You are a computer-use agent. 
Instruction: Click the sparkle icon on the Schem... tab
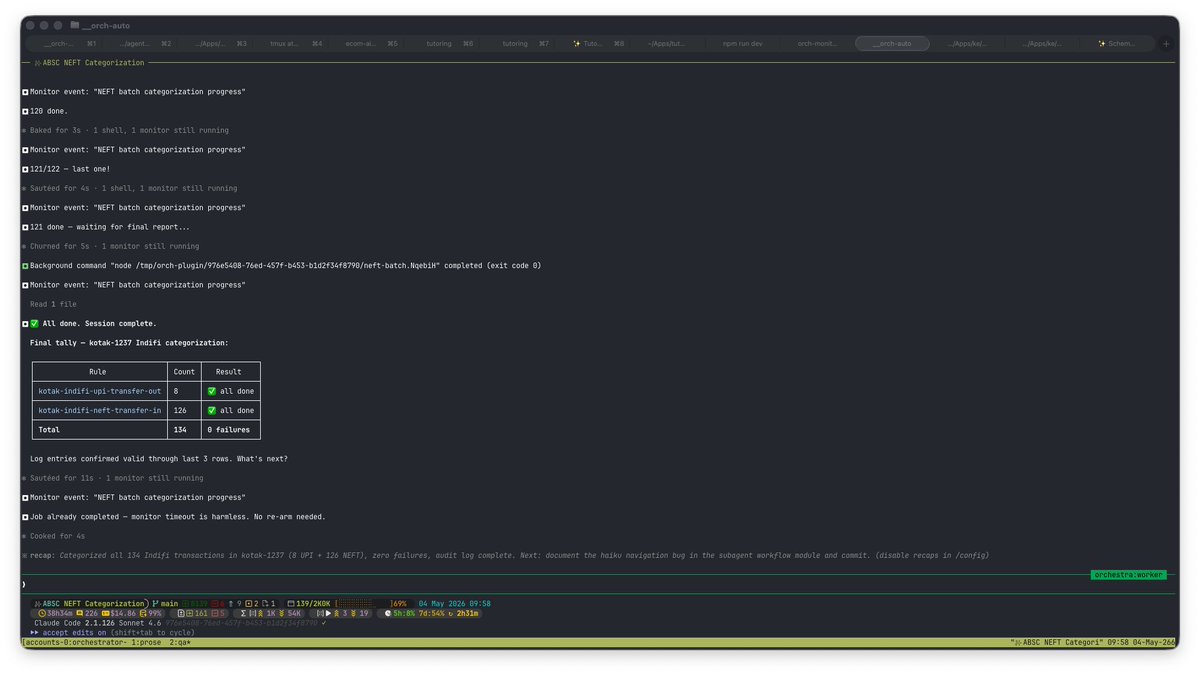(x=1102, y=44)
